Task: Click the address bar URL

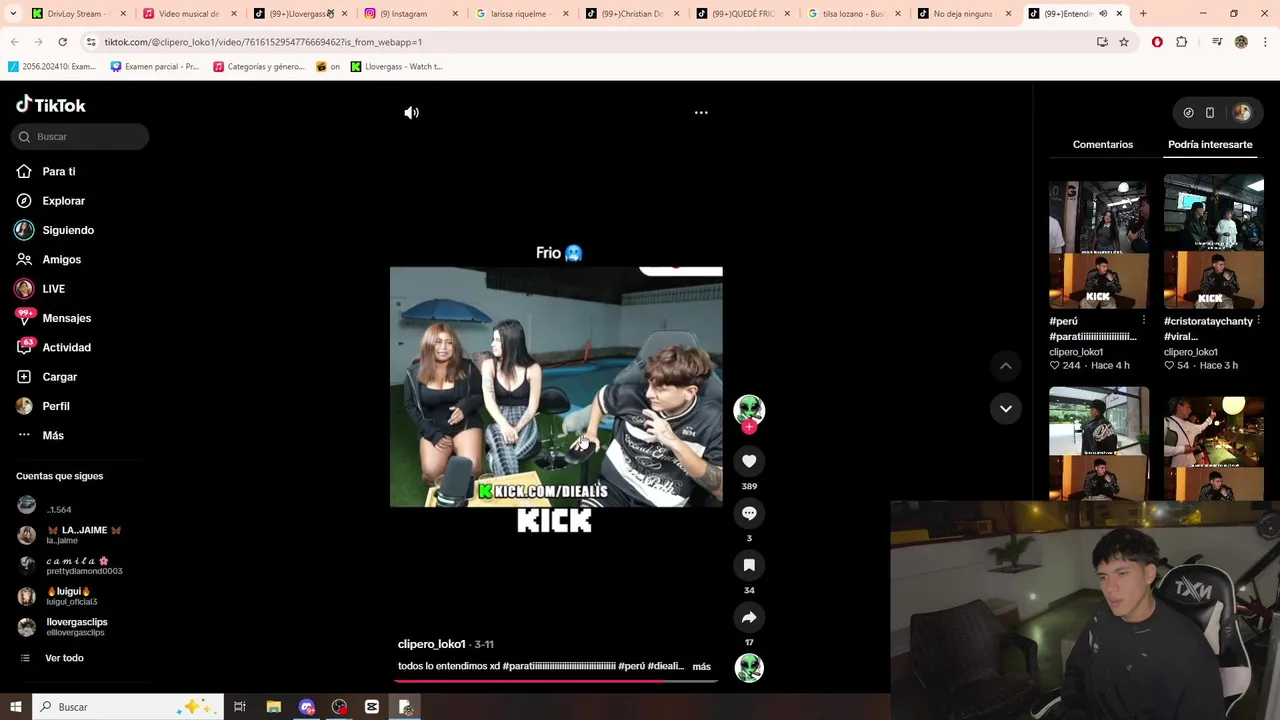Action: point(263,42)
